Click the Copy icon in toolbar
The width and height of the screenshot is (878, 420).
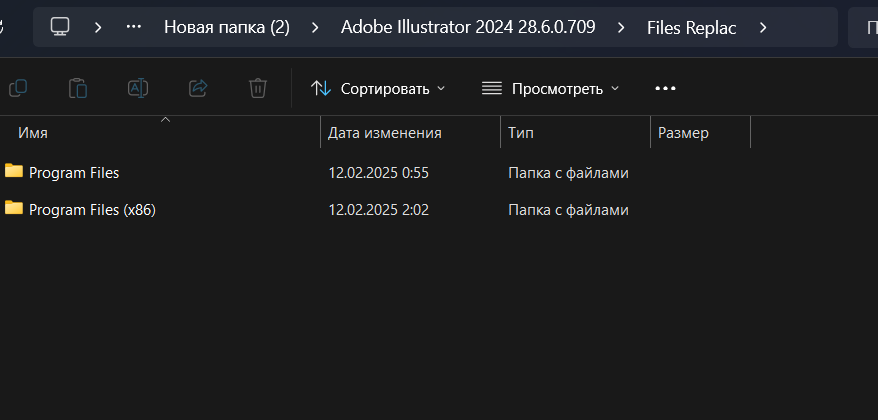coord(18,88)
